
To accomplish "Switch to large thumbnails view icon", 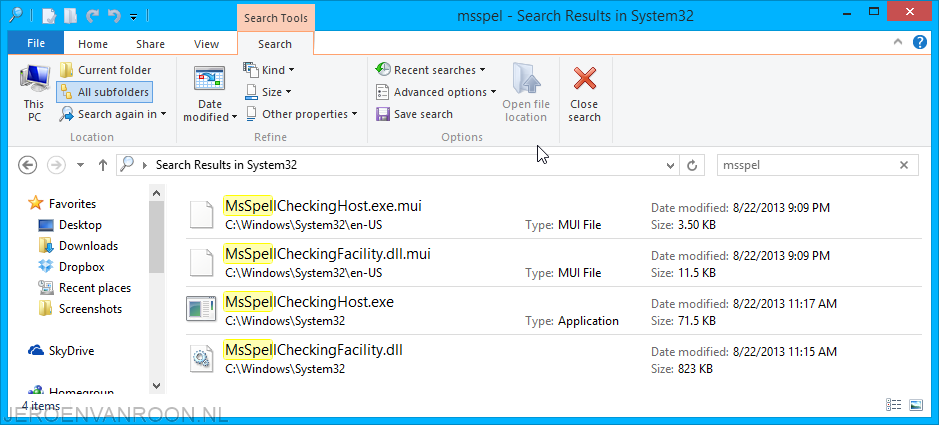I will pyautogui.click(x=916, y=405).
